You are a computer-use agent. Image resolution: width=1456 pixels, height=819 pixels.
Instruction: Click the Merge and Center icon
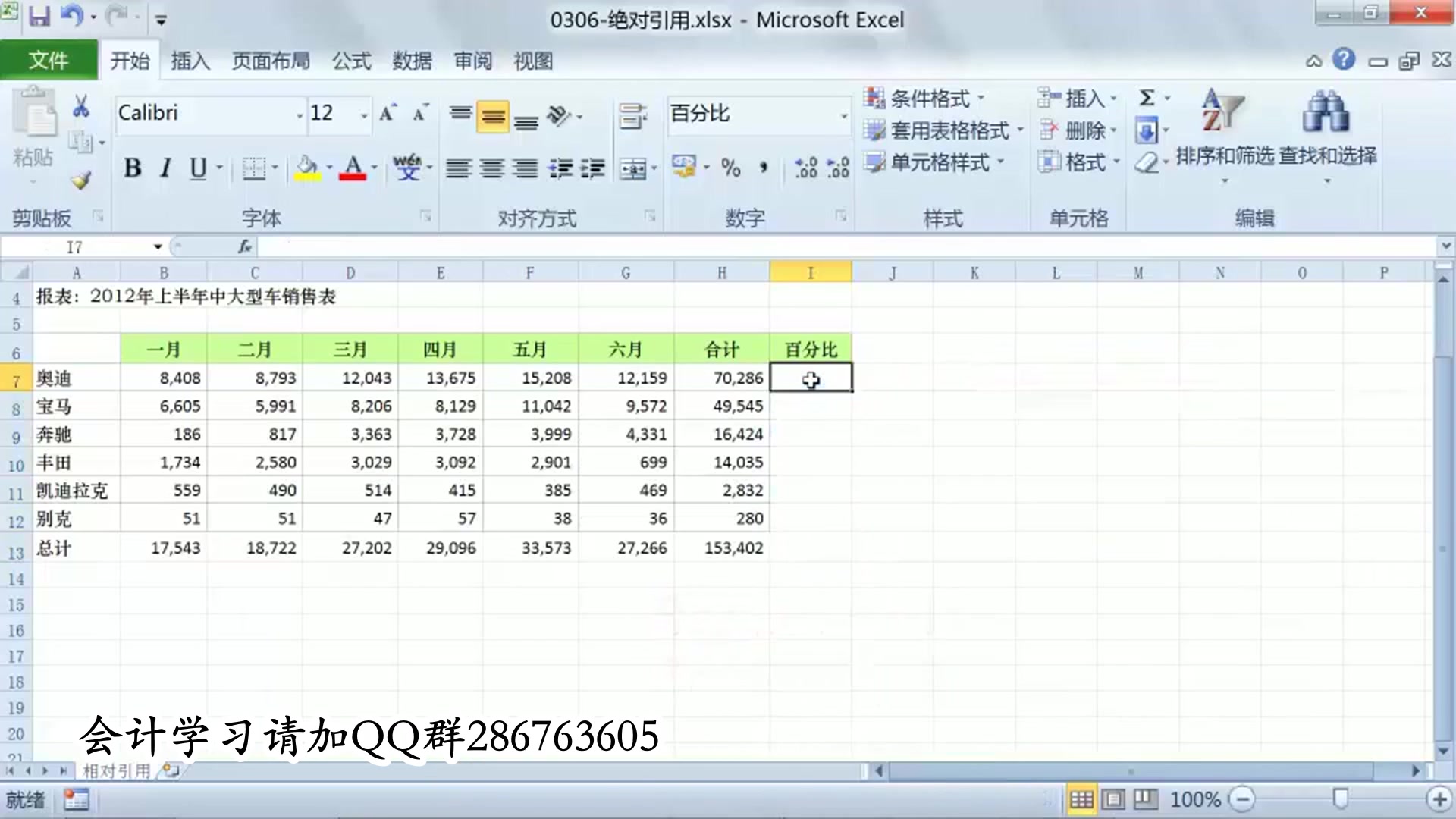tap(633, 168)
